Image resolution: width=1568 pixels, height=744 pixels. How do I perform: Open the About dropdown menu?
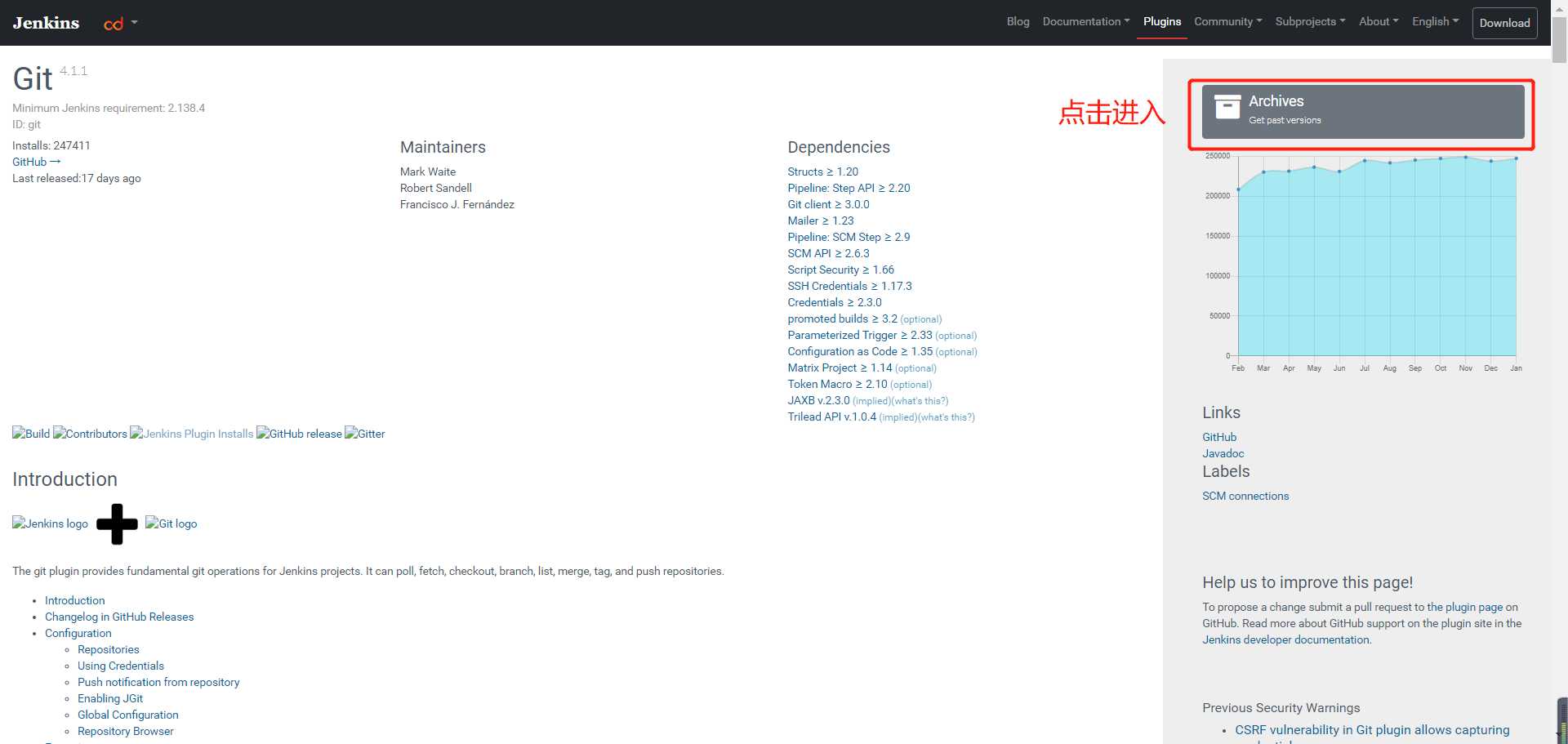pos(1379,22)
